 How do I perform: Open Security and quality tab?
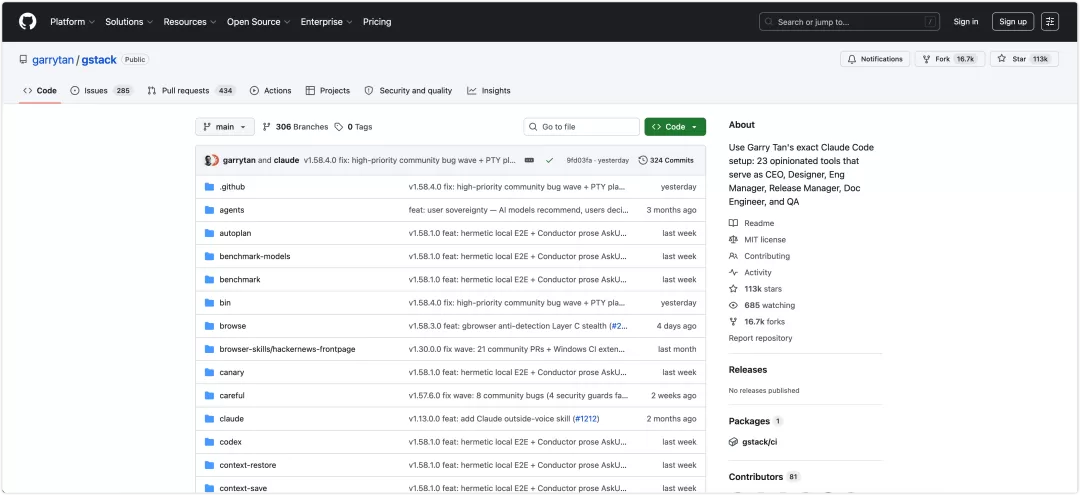point(408,91)
